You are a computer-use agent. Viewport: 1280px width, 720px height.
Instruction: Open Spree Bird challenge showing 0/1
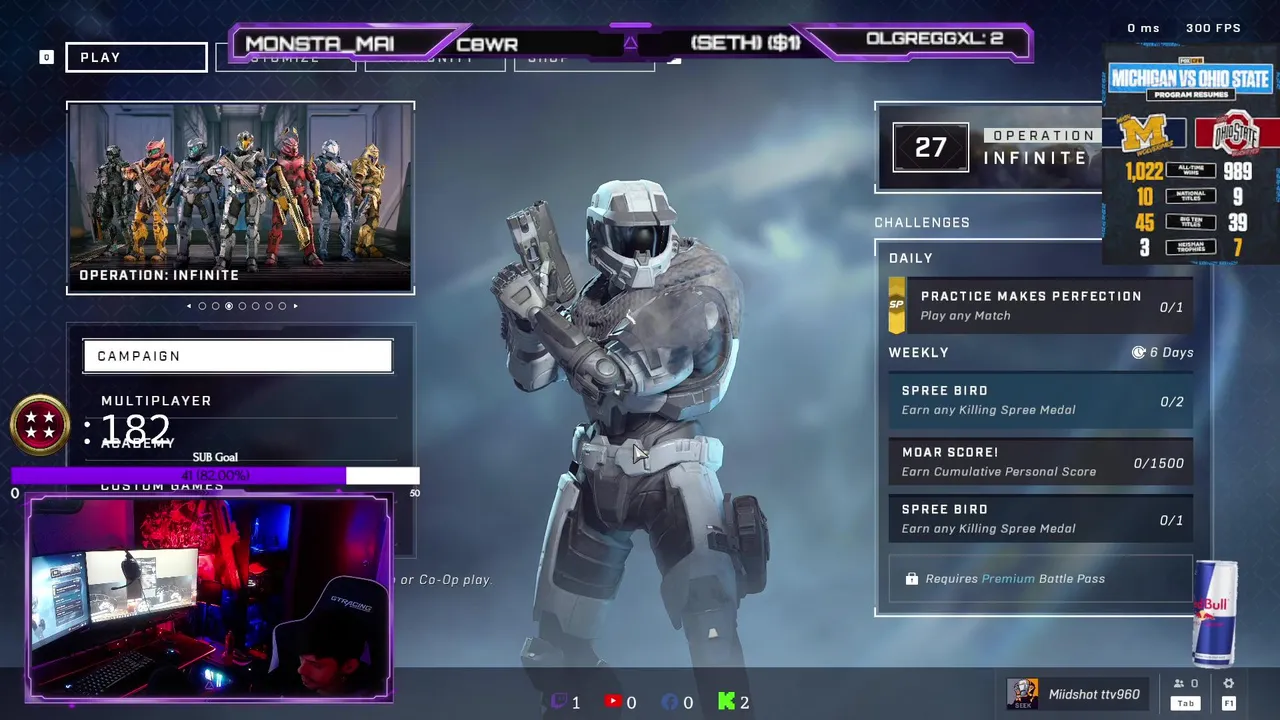[1041, 520]
